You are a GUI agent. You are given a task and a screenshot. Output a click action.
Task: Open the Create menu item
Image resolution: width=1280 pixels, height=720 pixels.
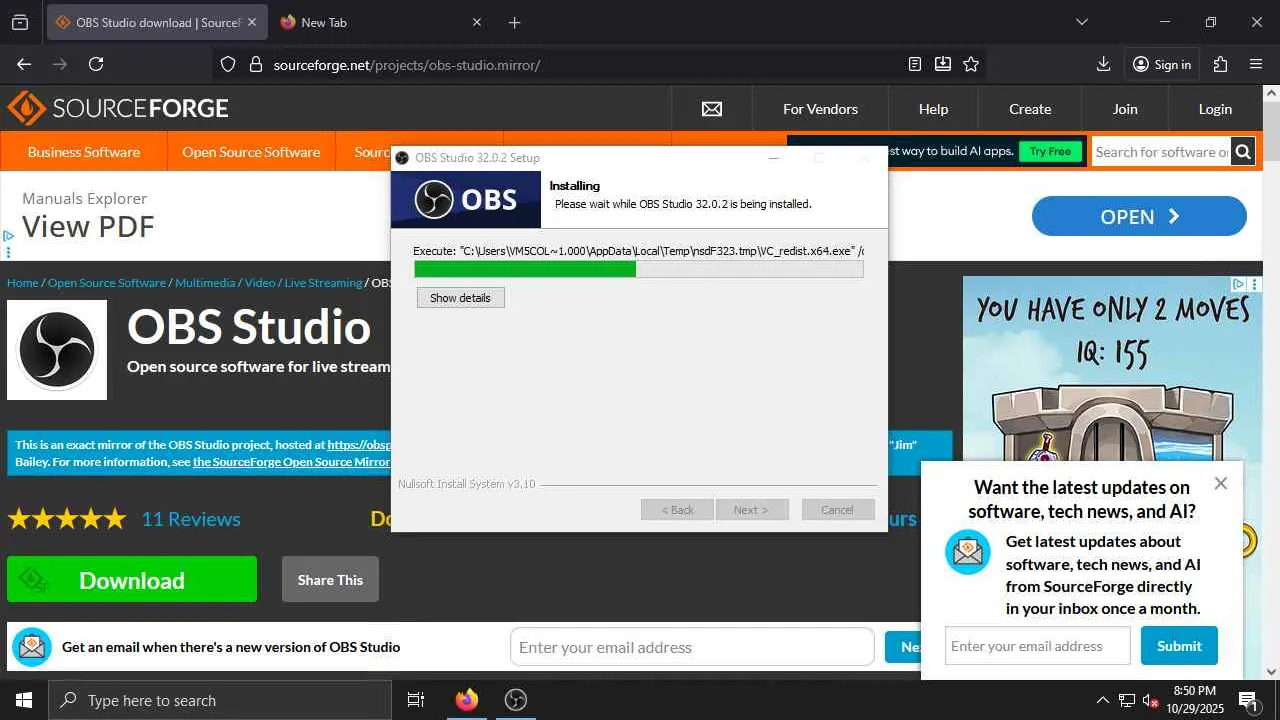point(1030,109)
